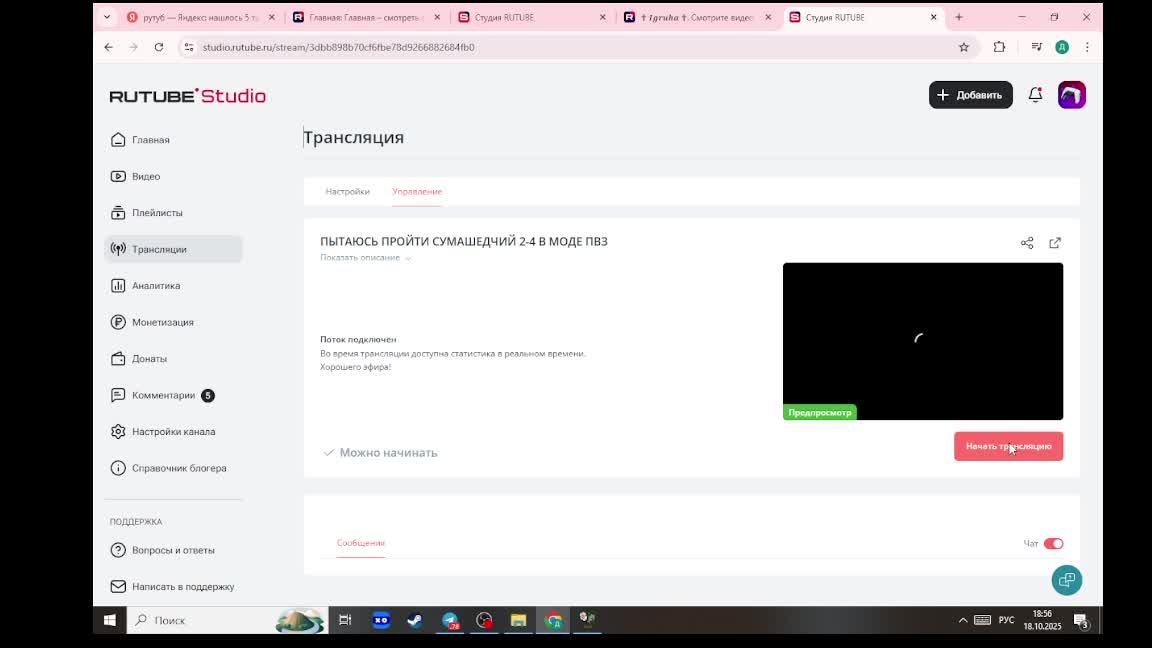Click the address bar URL
Screen dimensions: 1152x648
(x=339, y=47)
